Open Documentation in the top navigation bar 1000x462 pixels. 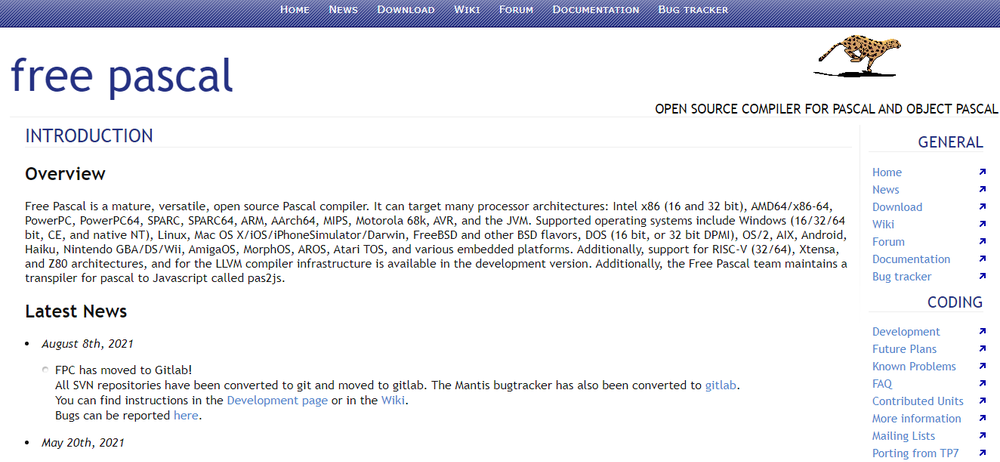pos(596,10)
